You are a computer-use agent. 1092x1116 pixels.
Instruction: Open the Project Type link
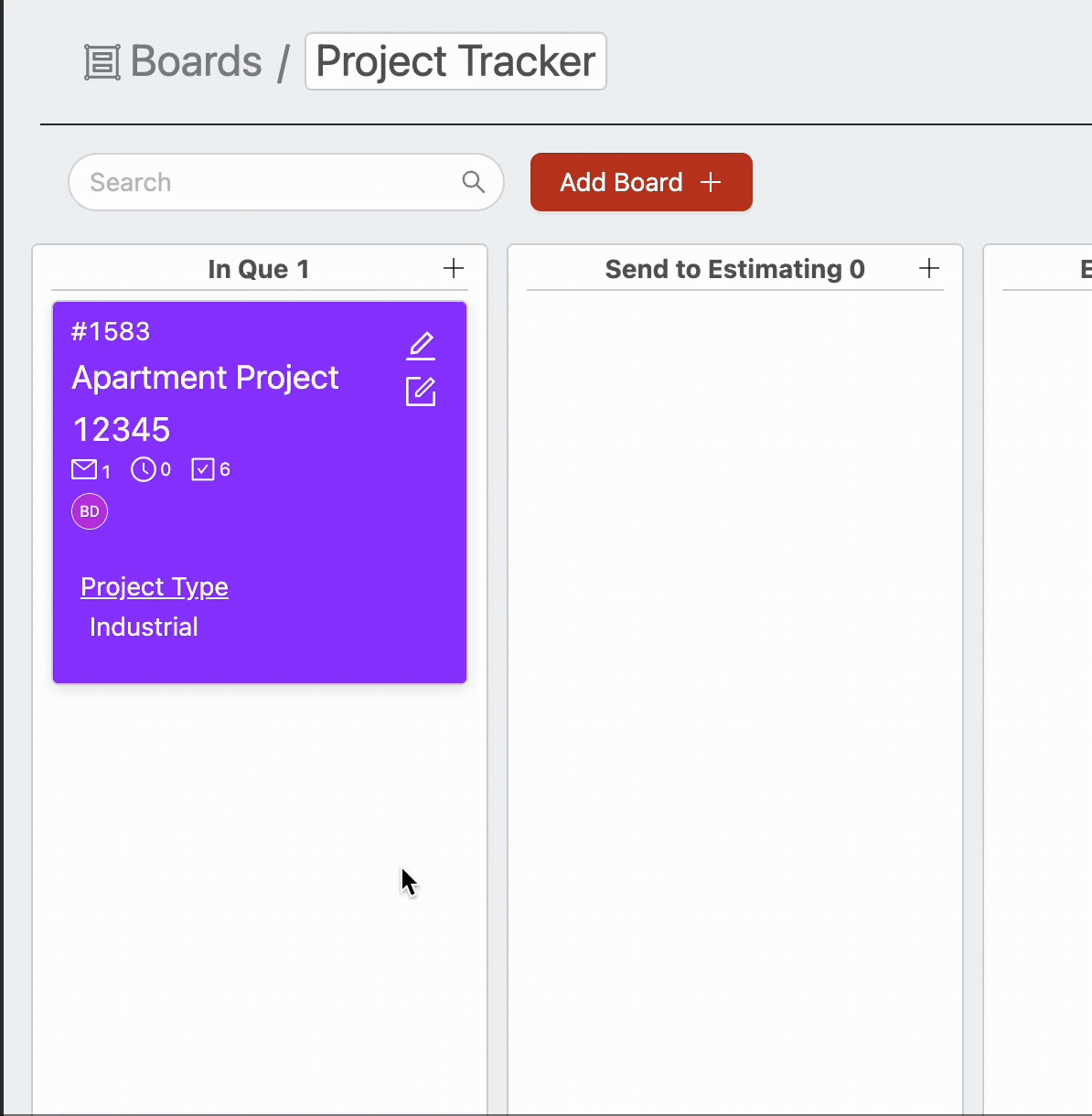point(155,586)
